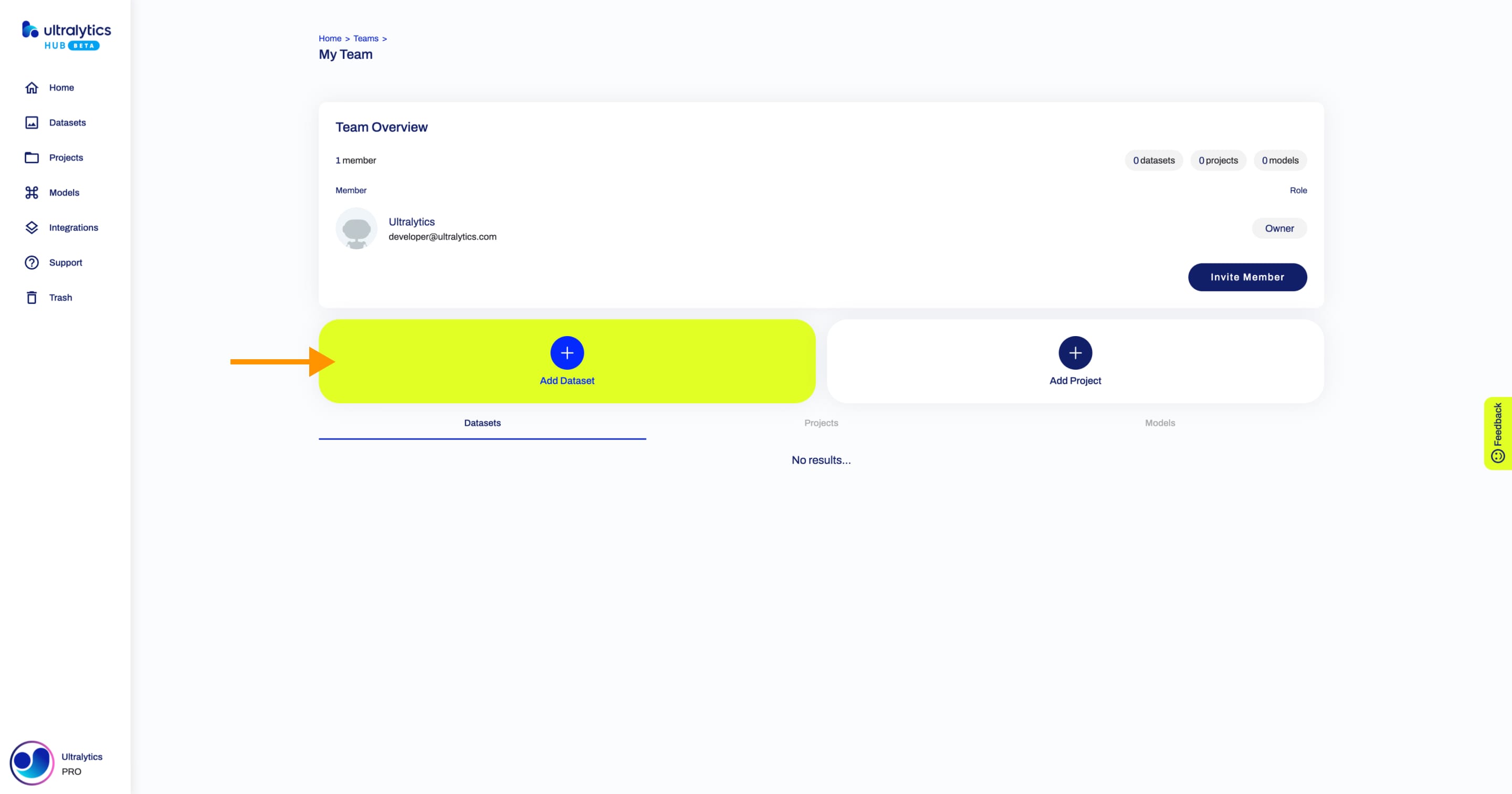Toggle the Owner role indicator

[1279, 228]
